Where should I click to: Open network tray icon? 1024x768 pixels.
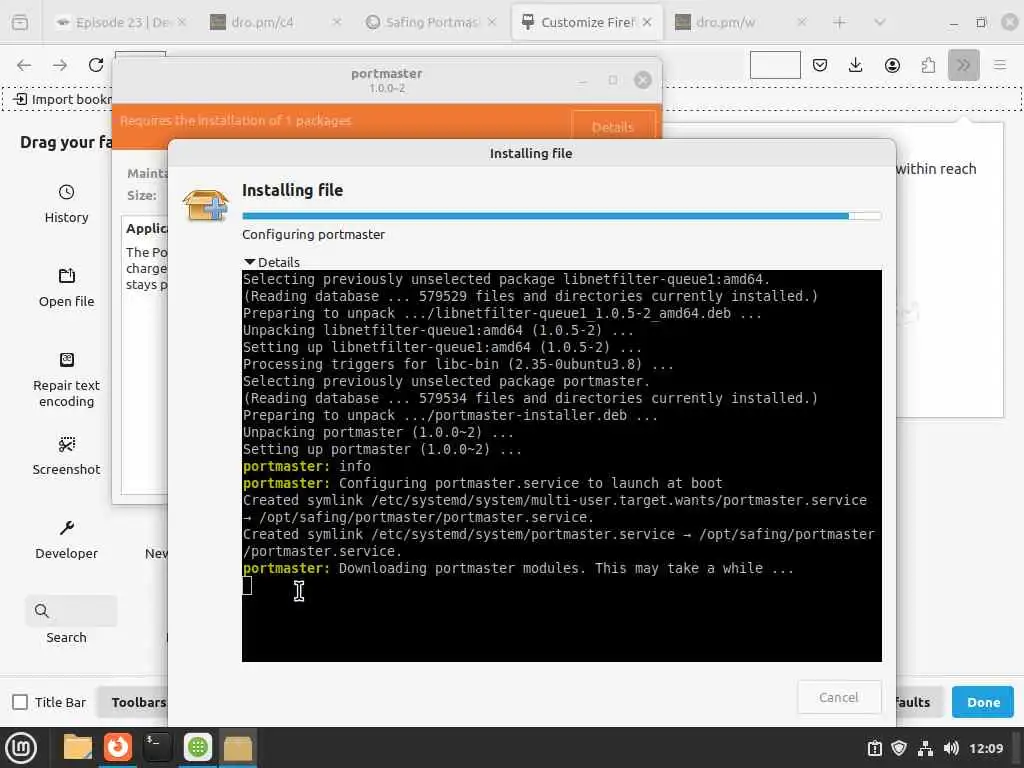[x=925, y=748]
